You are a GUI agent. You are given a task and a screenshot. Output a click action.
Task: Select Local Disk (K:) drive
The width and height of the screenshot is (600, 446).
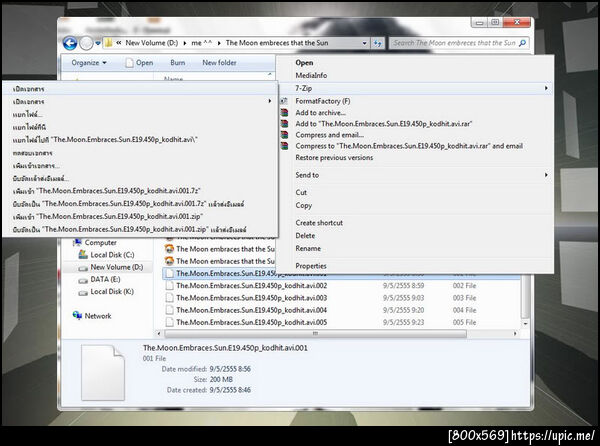click(x=112, y=291)
